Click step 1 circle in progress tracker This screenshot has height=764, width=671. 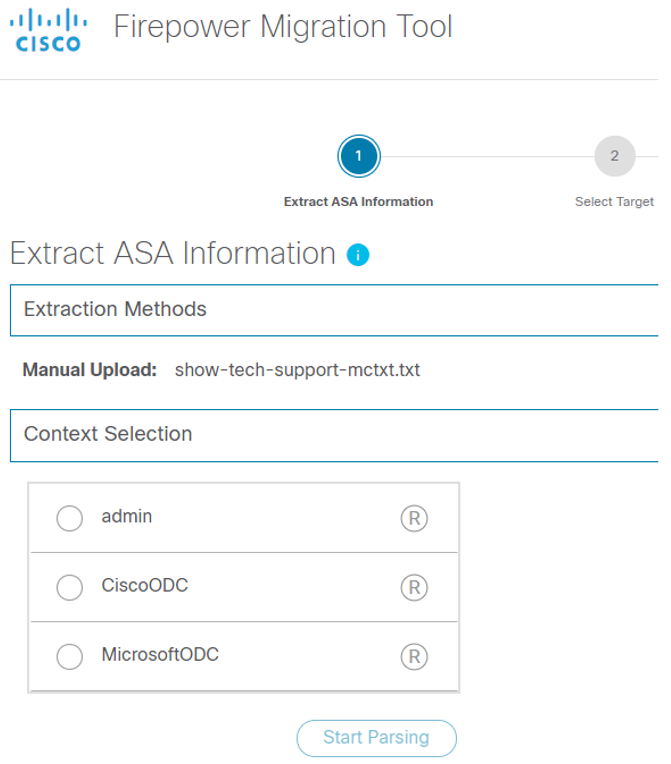coord(359,156)
